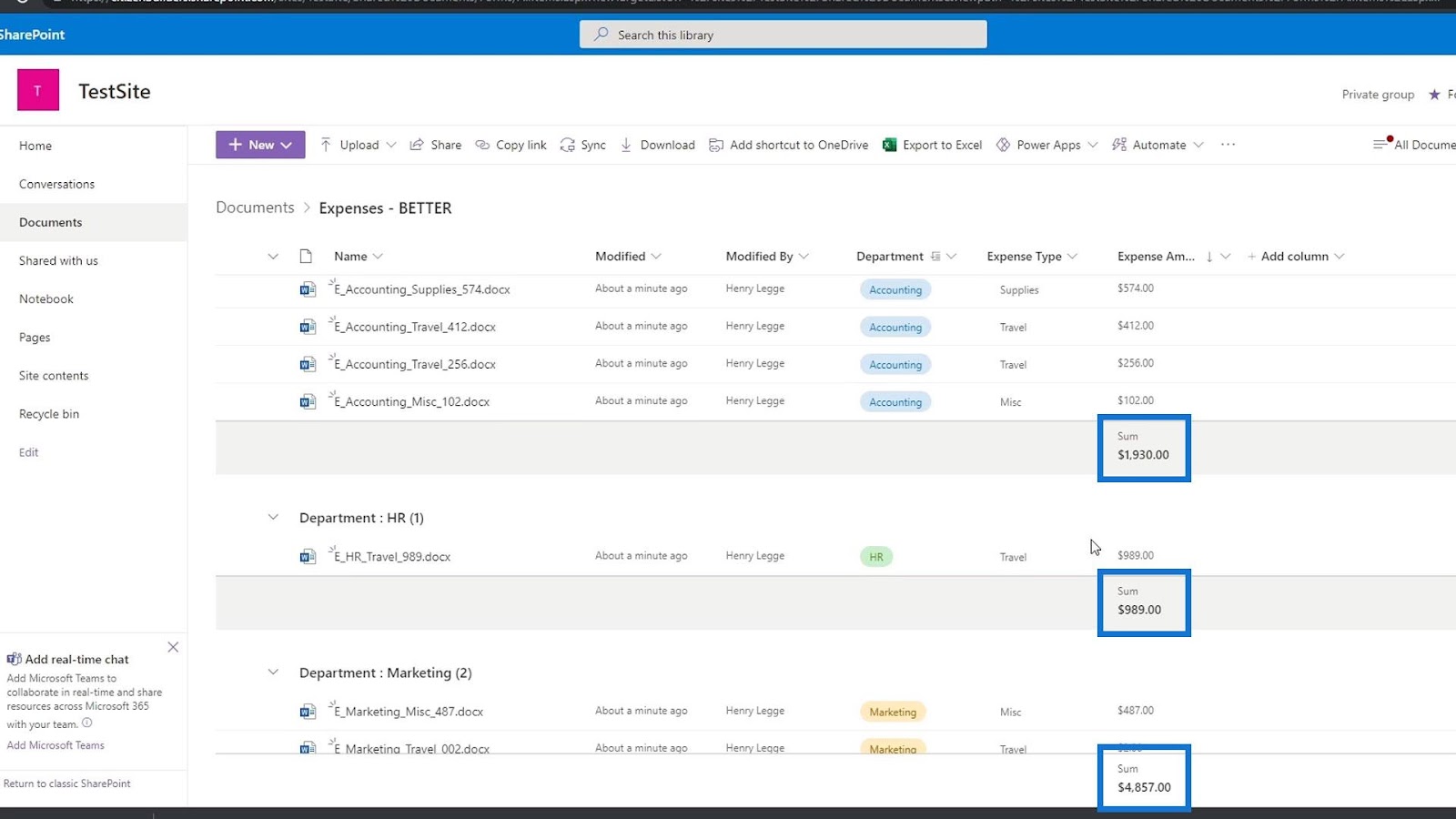
Task: Click the Documents breadcrumb link
Action: coord(255,207)
